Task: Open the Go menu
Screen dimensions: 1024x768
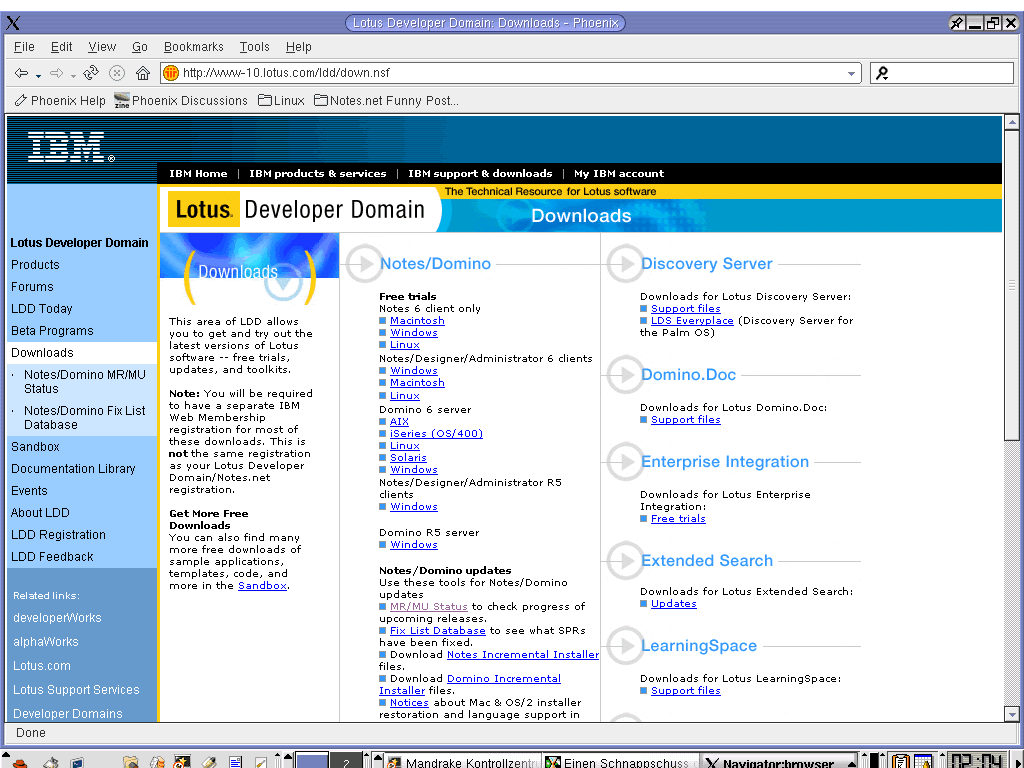Action: (x=140, y=47)
